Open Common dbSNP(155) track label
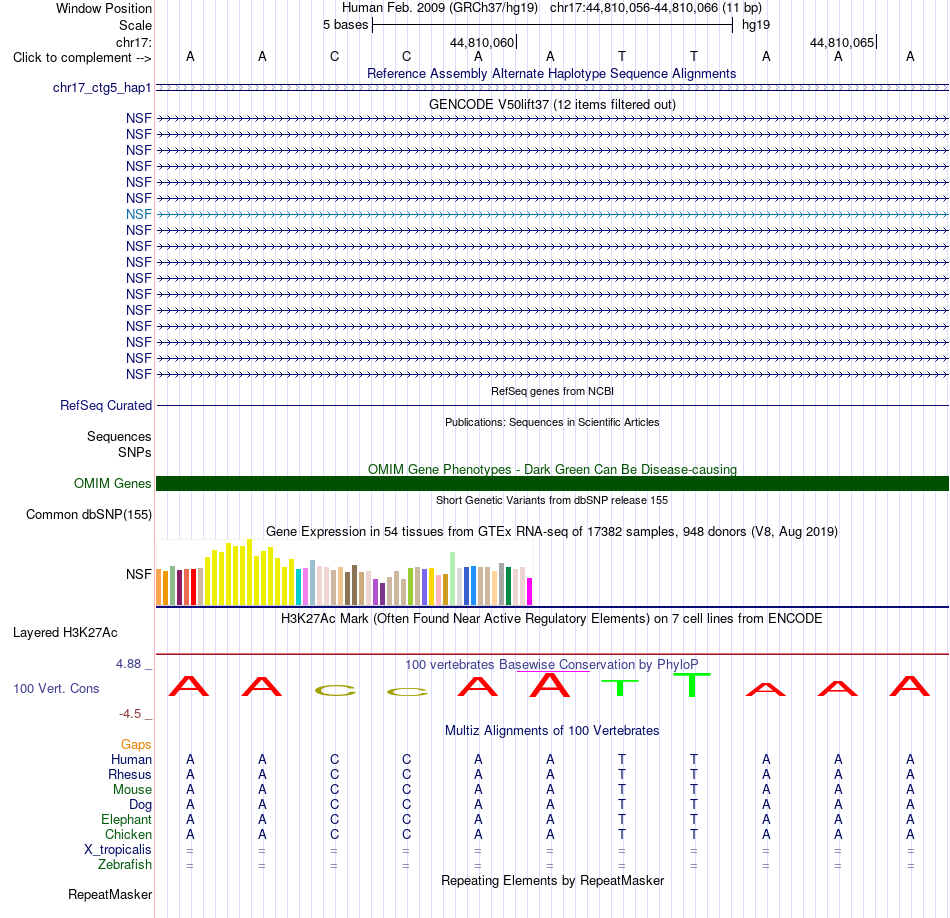Viewport: 950px width, 918px height. (89, 514)
